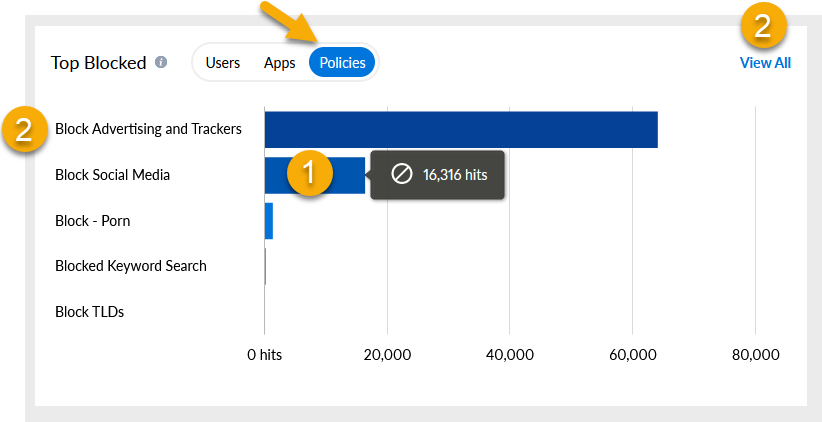822x422 pixels.
Task: Switch to the Users tab
Action: coord(223,62)
